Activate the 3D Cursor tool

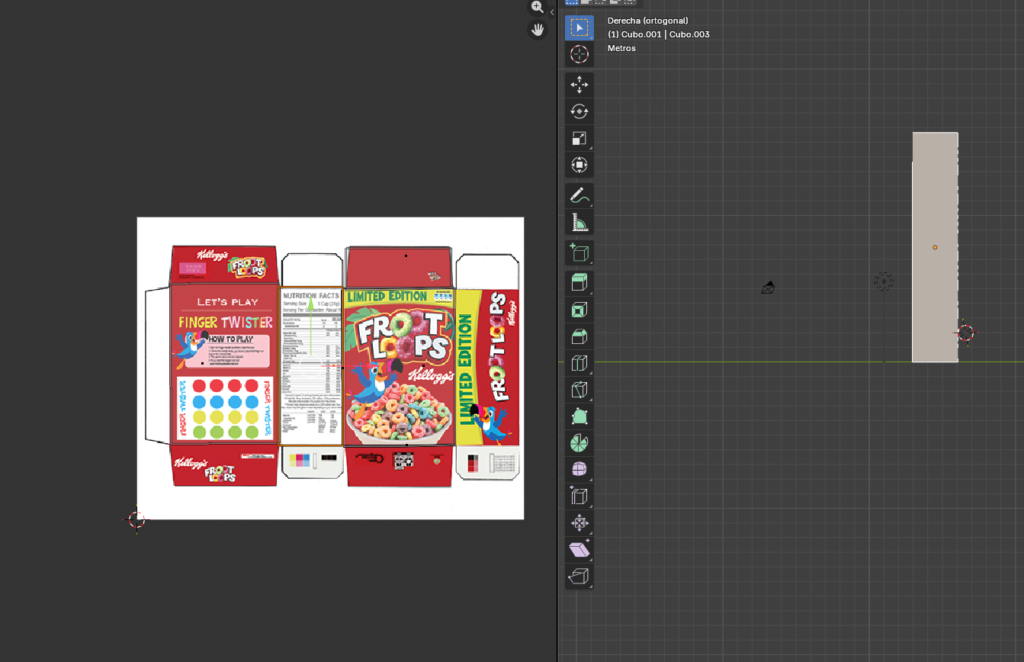(x=579, y=55)
